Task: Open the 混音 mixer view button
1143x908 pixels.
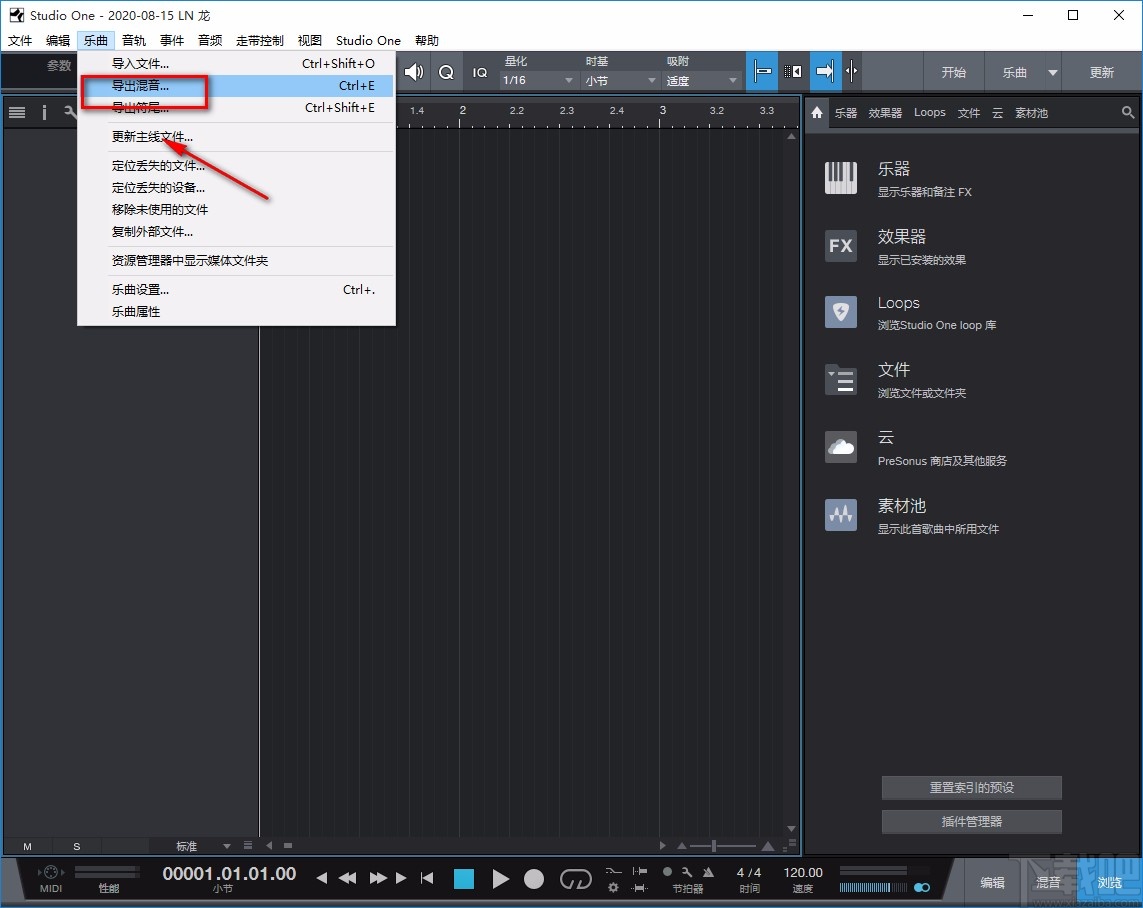Action: [1048, 882]
